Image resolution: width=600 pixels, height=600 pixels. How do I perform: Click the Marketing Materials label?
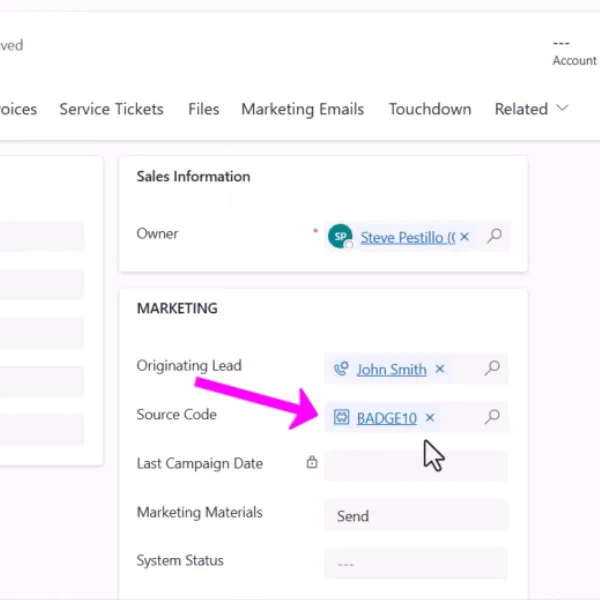click(x=199, y=512)
